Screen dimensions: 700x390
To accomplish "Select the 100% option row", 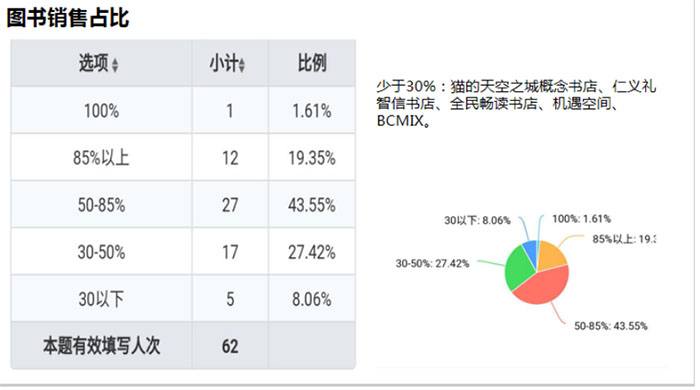I will tap(183, 110).
